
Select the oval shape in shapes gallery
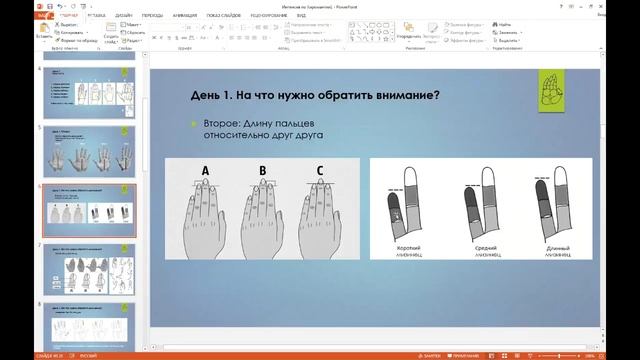(379, 25)
